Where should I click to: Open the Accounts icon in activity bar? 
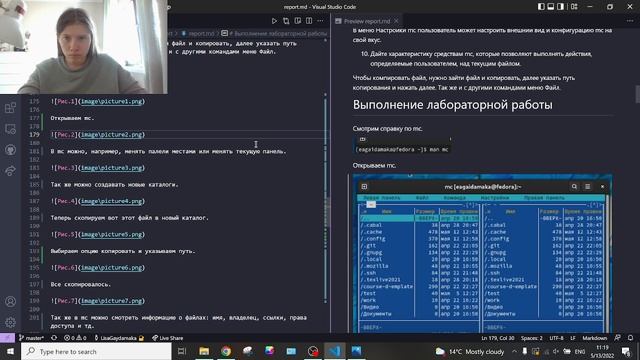point(10,301)
